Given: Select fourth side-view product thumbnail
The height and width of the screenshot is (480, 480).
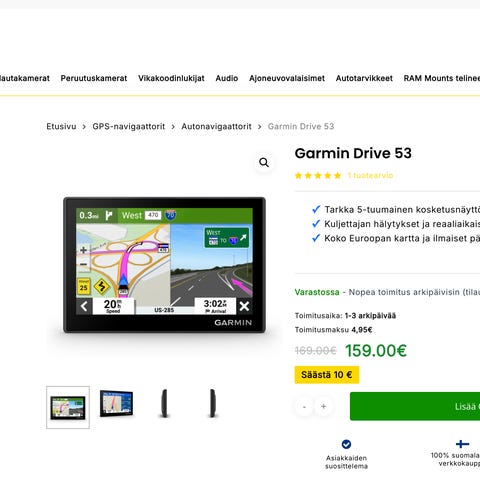Looking at the screenshot, I should pyautogui.click(x=212, y=403).
